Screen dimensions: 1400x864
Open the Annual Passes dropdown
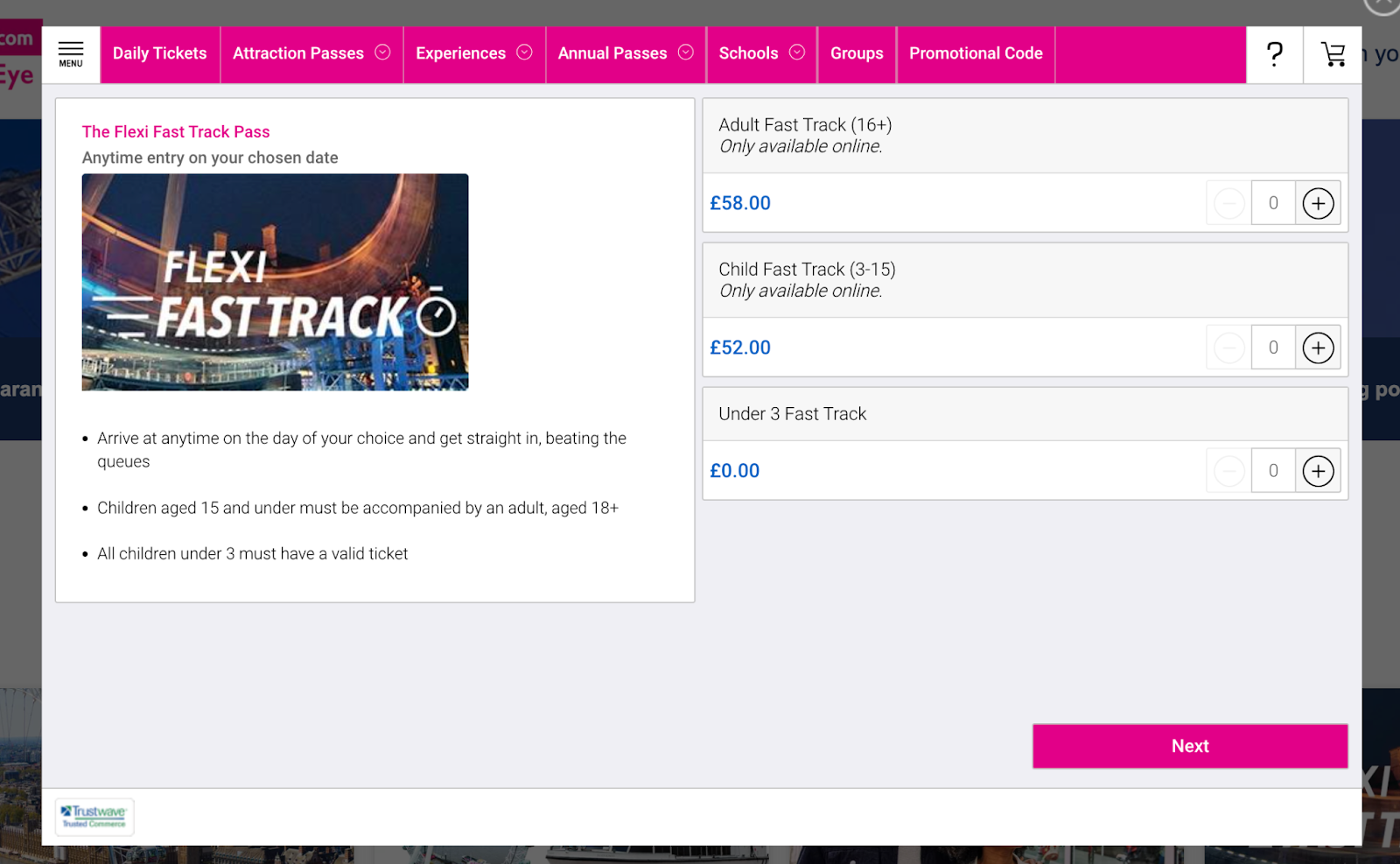click(x=686, y=53)
